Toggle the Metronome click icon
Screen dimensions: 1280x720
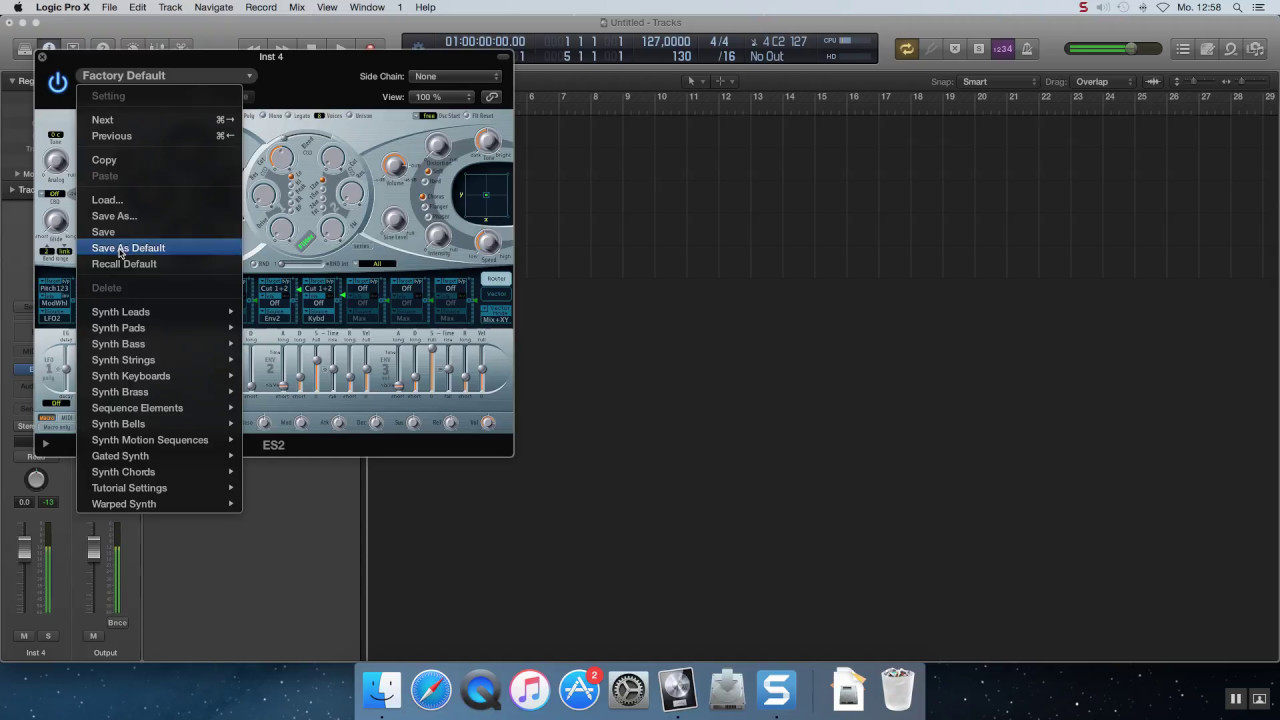[1026, 49]
